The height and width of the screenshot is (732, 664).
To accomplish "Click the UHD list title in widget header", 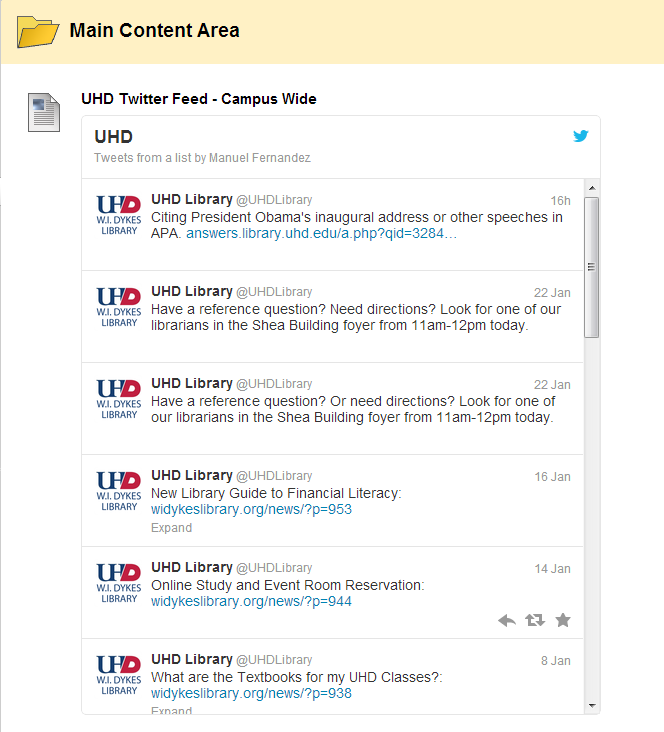I will click(113, 137).
